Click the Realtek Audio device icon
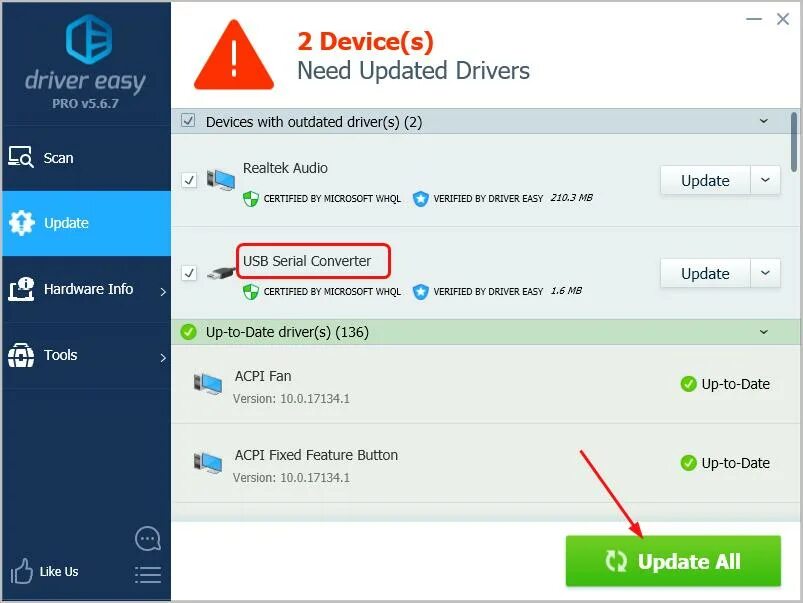Image resolution: width=803 pixels, height=603 pixels. click(x=221, y=180)
